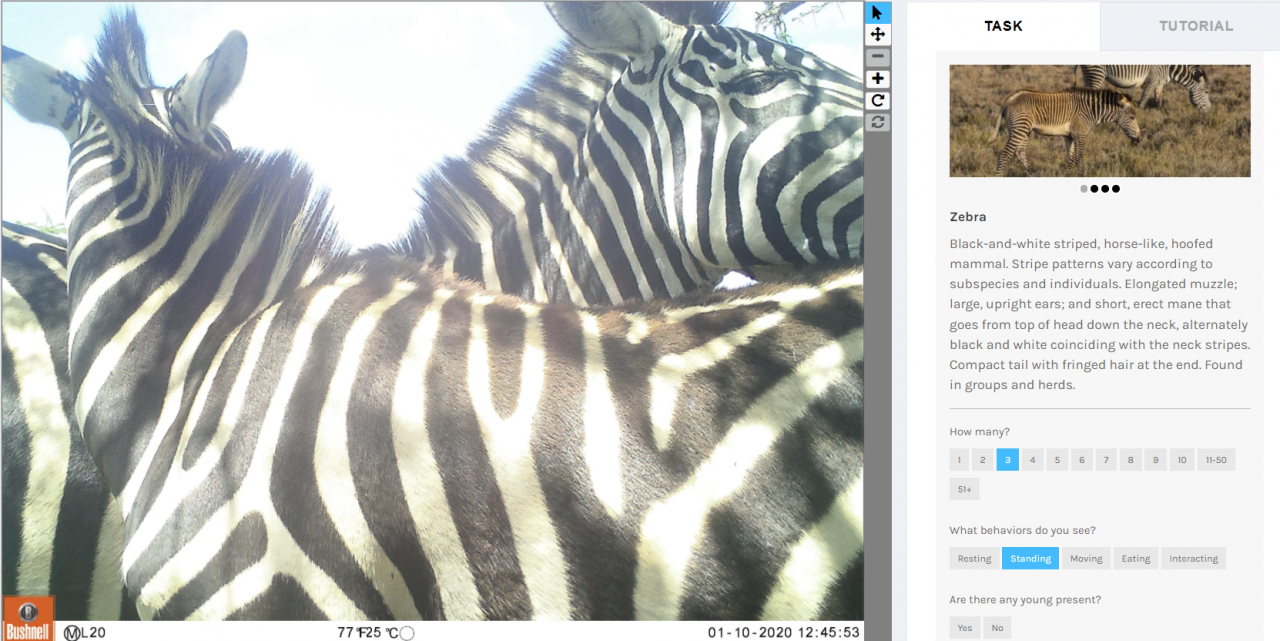Activate the pan image tool
This screenshot has width=1280, height=641.
(877, 35)
